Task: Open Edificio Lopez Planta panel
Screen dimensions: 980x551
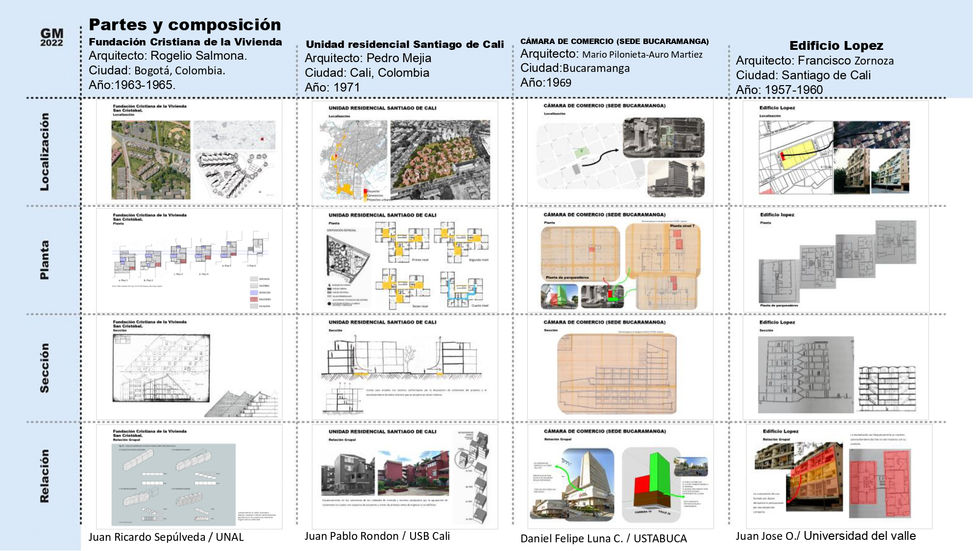Action: [836, 261]
